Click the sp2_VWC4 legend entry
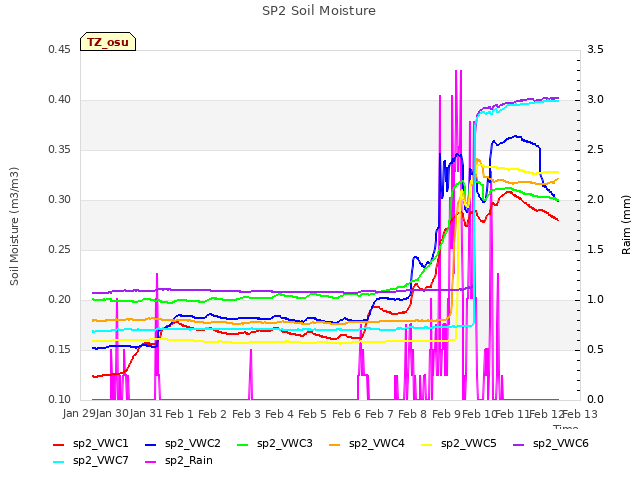This screenshot has height=480, width=640. click(x=367, y=444)
